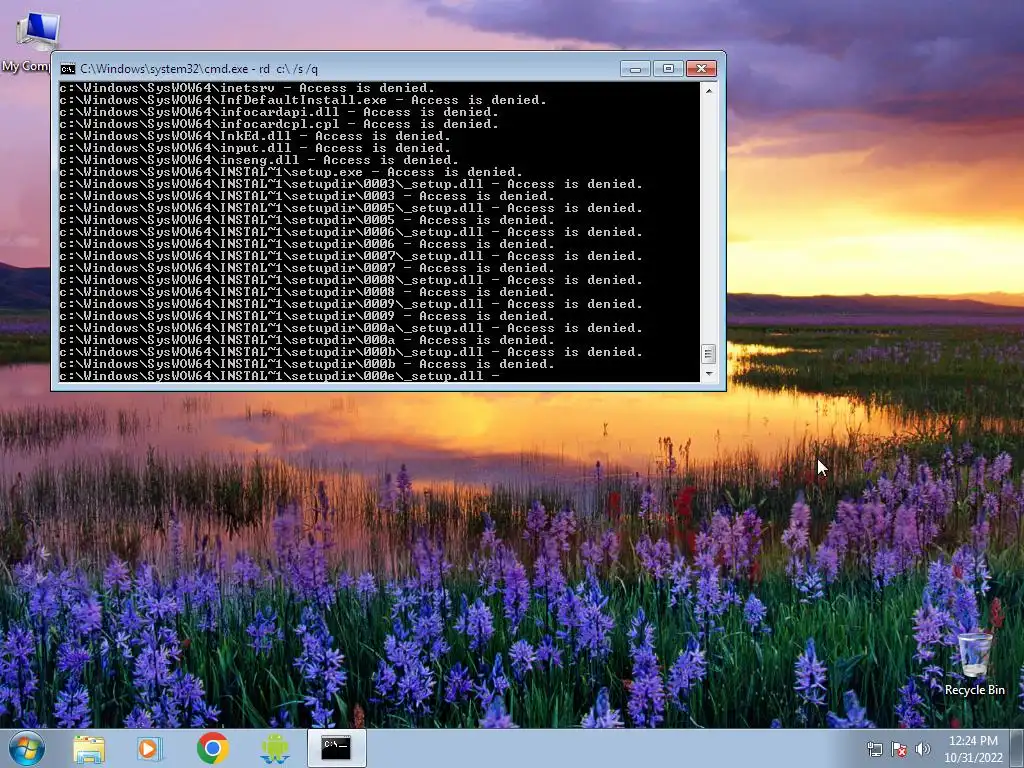Minimize the cmd.exe window
The height and width of the screenshot is (768, 1024).
(x=635, y=69)
